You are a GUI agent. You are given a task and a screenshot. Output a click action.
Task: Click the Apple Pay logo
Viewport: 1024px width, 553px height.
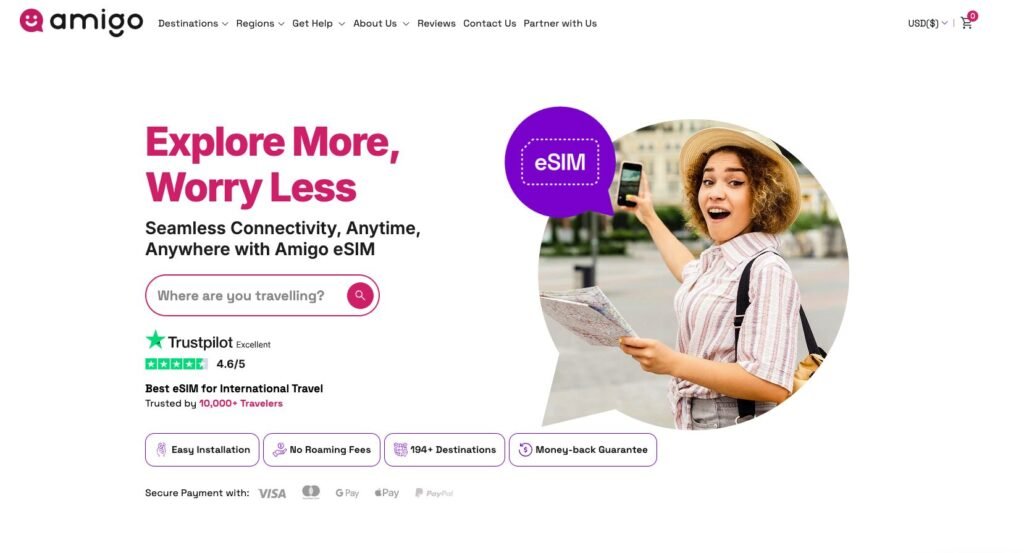387,493
